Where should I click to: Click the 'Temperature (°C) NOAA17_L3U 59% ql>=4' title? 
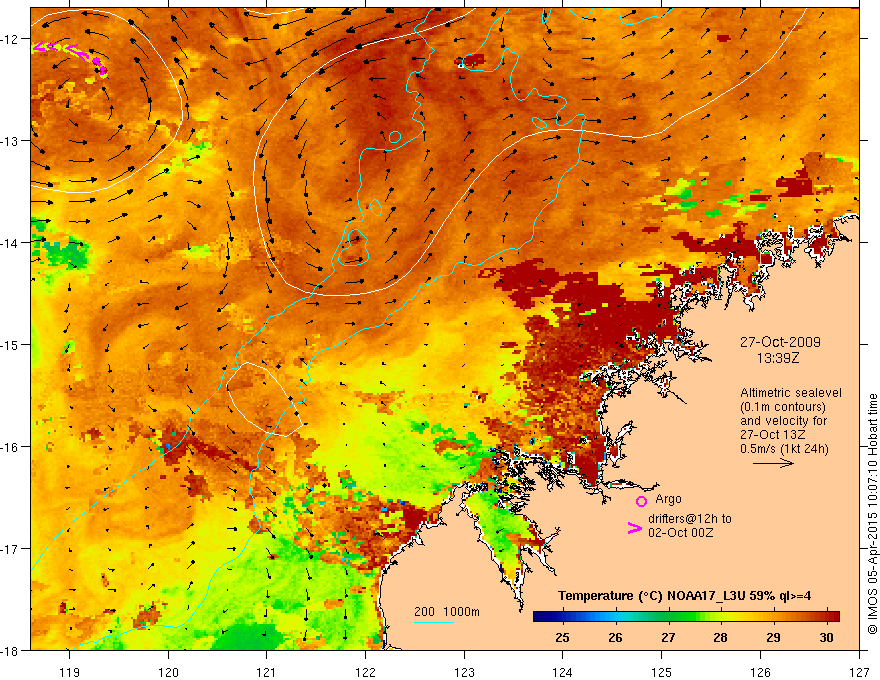click(x=684, y=596)
